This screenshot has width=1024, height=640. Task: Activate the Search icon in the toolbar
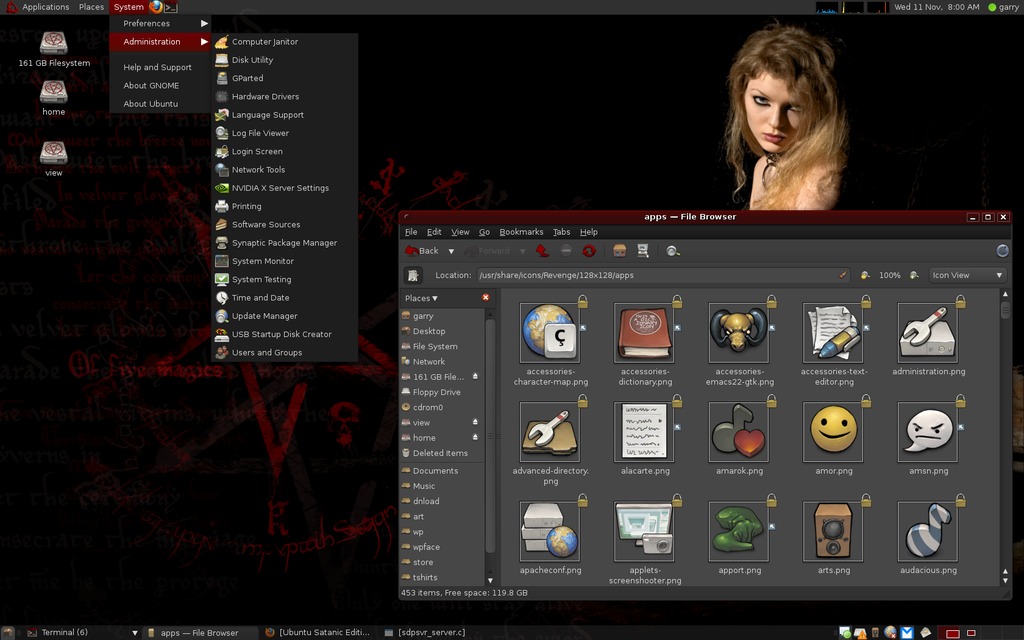click(672, 251)
